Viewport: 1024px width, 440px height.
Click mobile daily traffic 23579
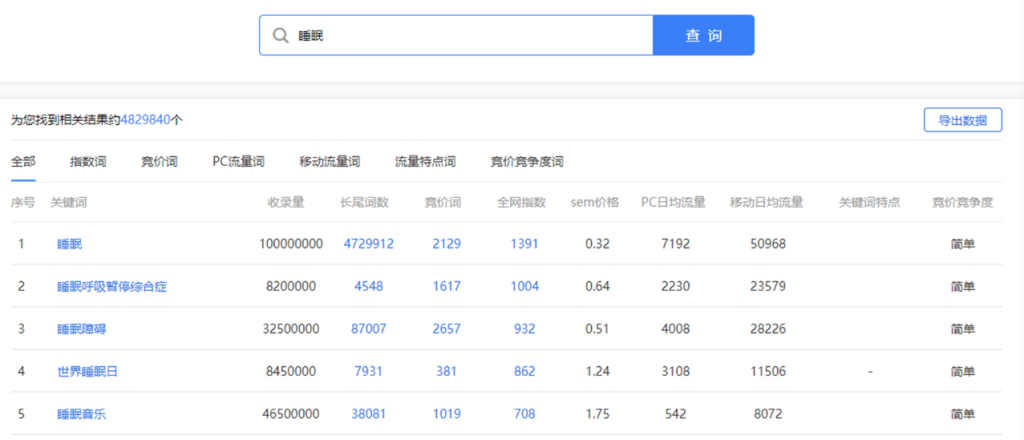(x=767, y=287)
